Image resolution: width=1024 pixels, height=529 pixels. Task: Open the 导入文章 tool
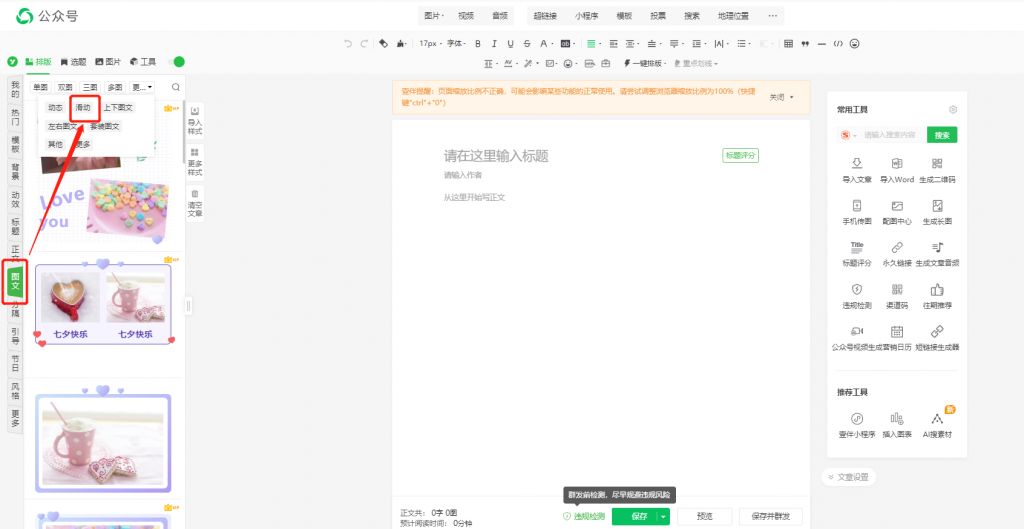(857, 170)
